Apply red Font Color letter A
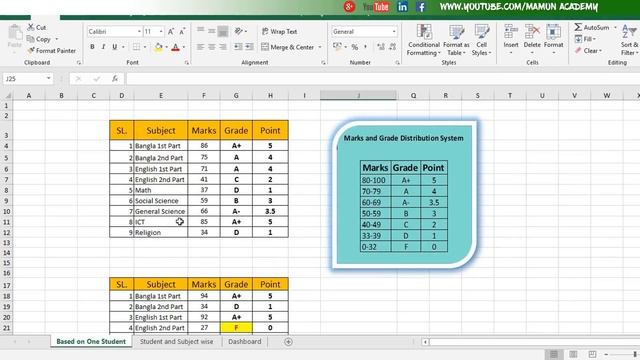Screen dimensions: 640x360 pos(176,47)
